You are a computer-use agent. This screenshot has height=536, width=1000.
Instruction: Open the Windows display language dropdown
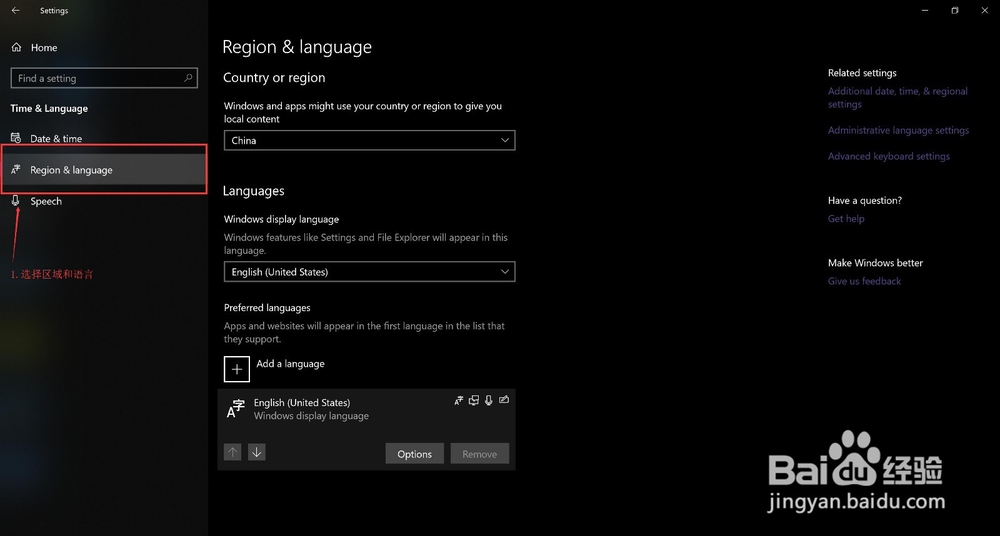[x=369, y=272]
